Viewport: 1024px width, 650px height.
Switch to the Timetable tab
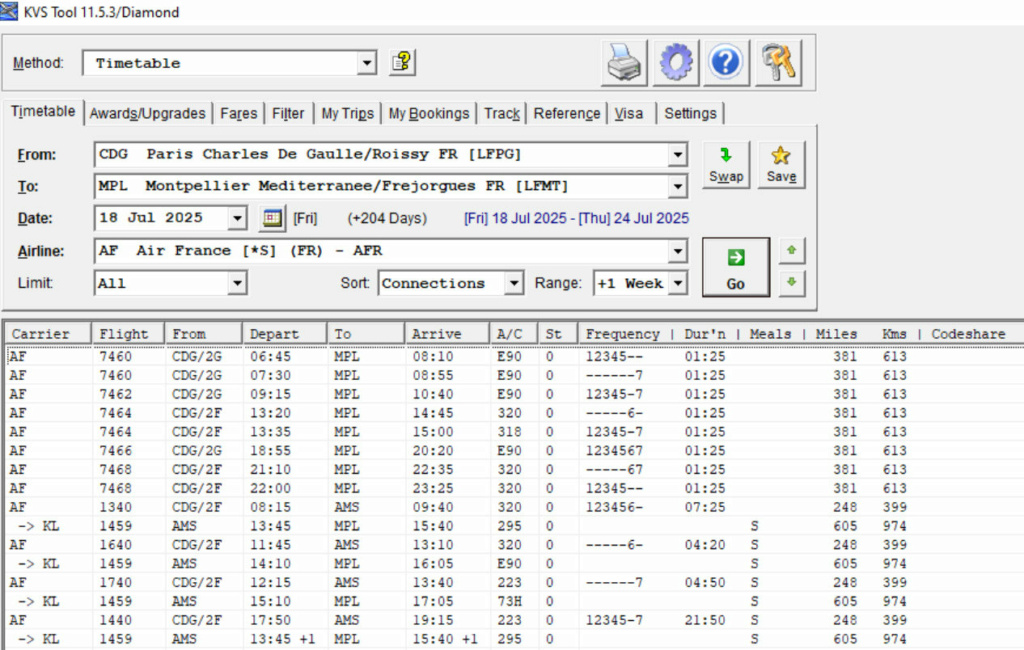click(x=43, y=112)
